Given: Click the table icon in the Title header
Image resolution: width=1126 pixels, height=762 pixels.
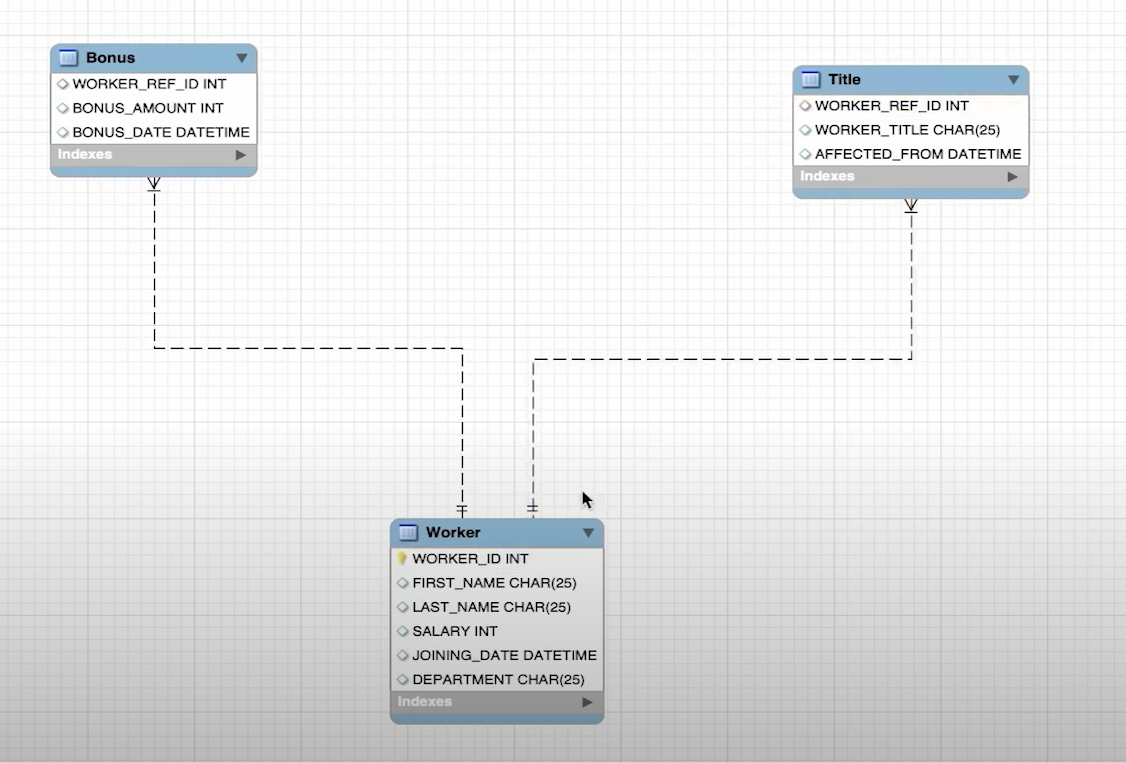Looking at the screenshot, I should coord(810,79).
